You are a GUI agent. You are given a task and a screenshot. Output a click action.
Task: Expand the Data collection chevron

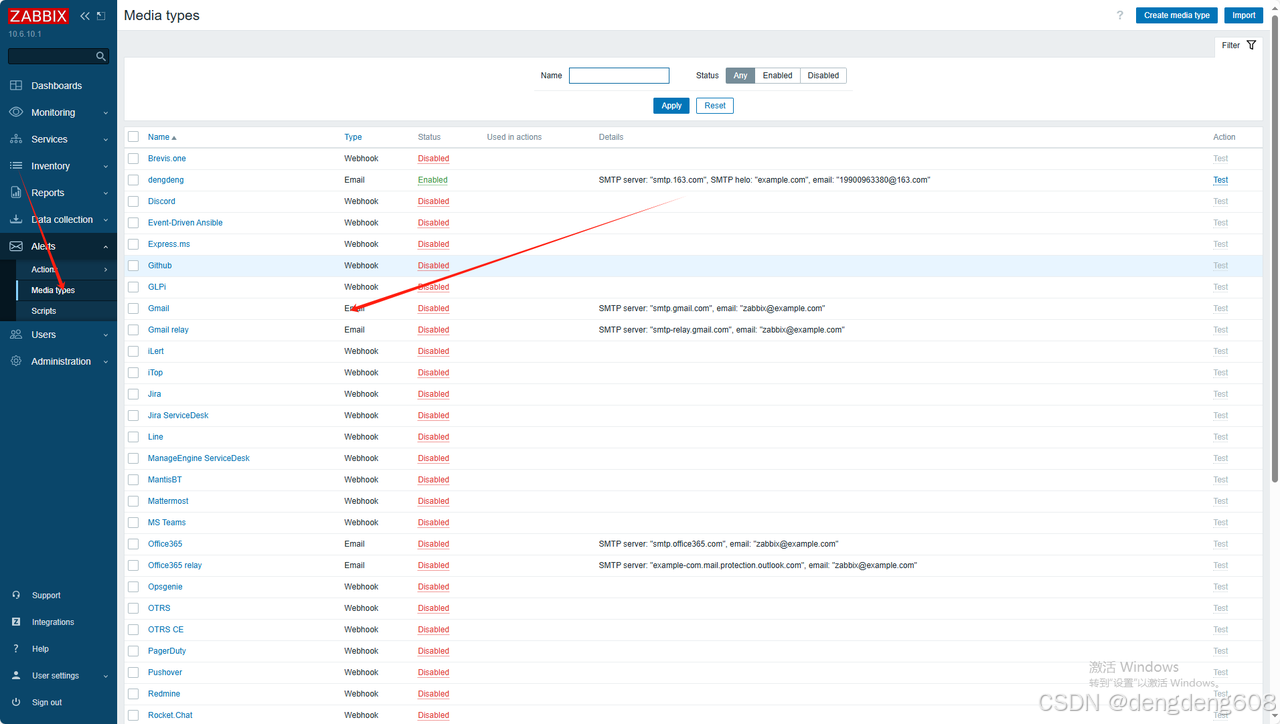click(x=106, y=220)
